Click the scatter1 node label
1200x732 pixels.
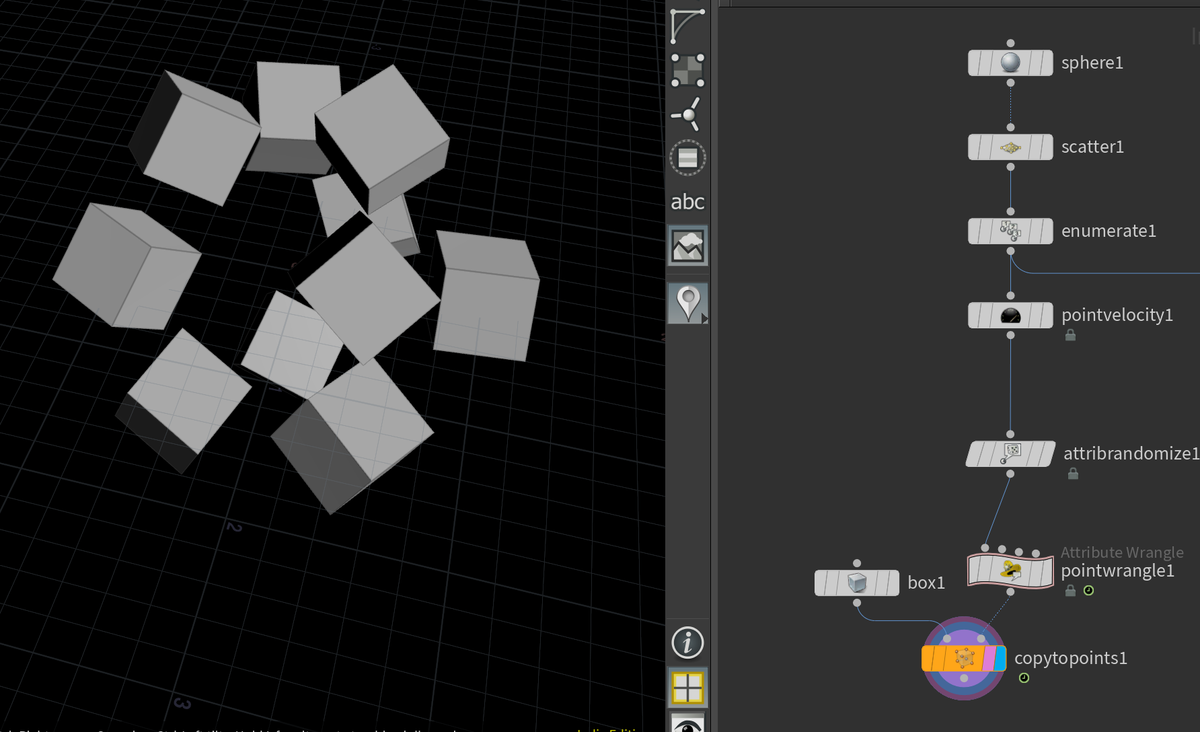[1093, 147]
